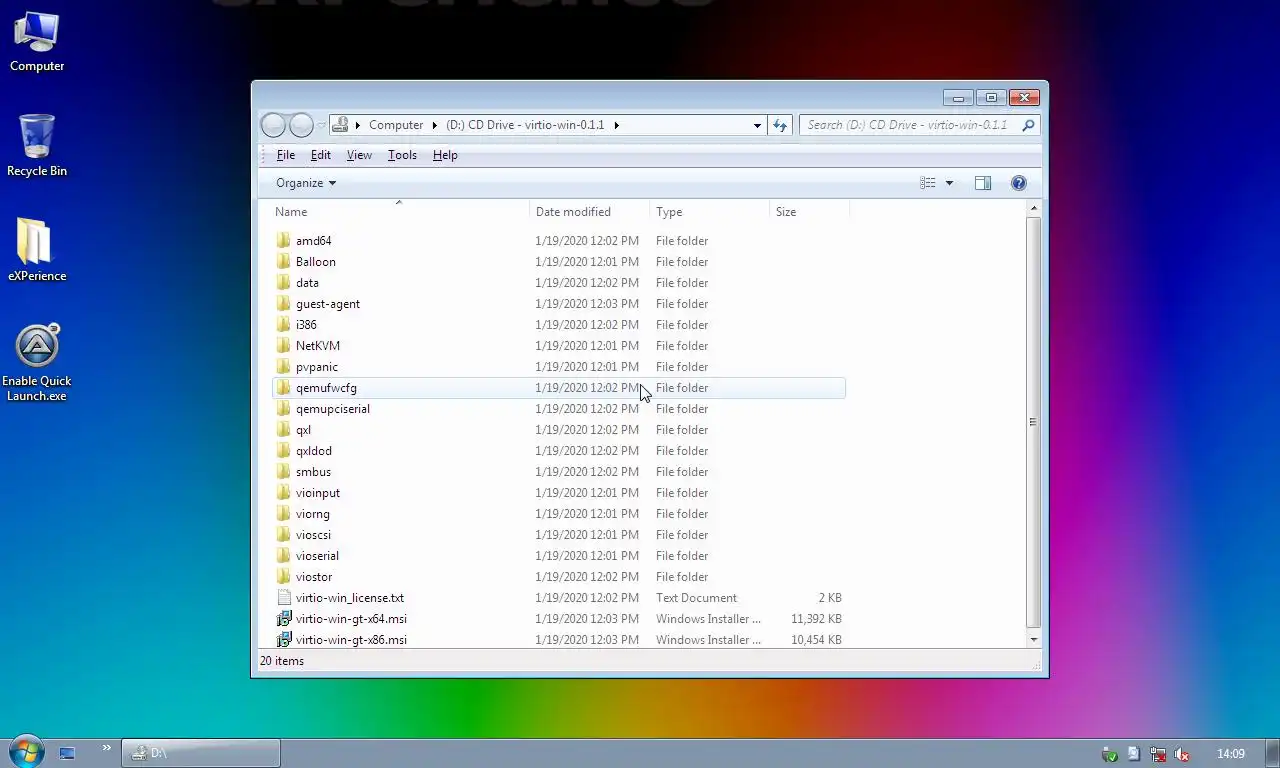
Task: Open the Windows Start orb
Action: 25,752
